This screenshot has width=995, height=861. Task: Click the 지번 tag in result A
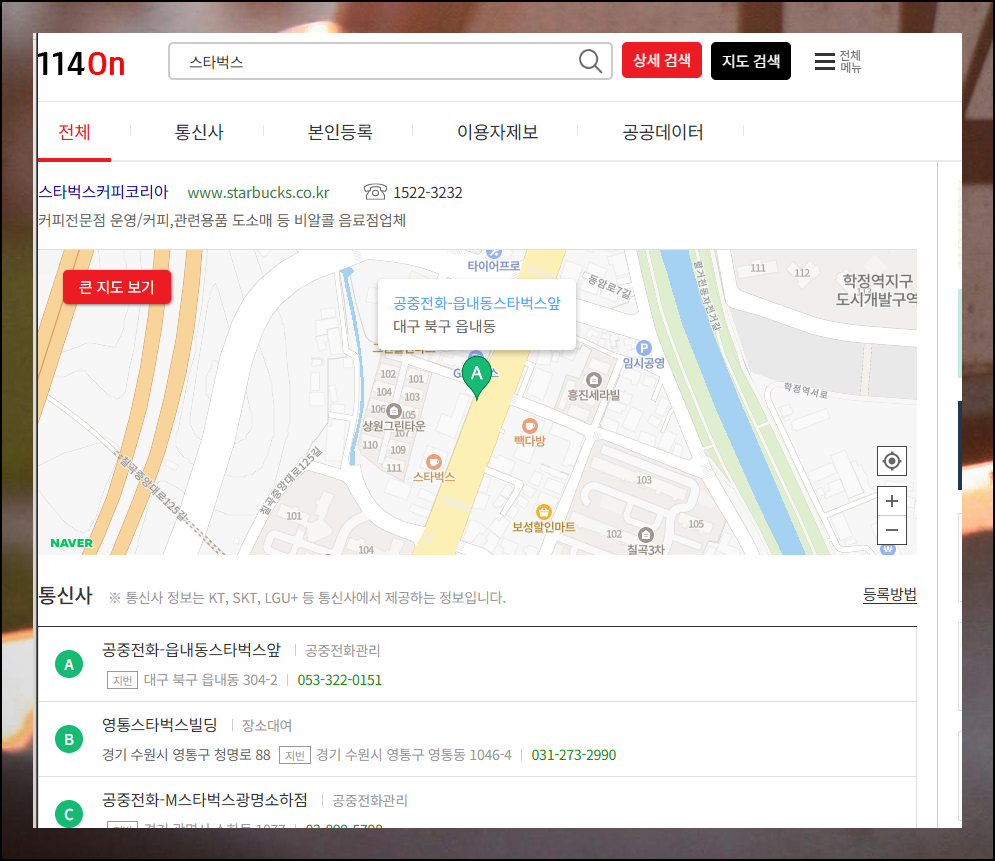pos(122,680)
